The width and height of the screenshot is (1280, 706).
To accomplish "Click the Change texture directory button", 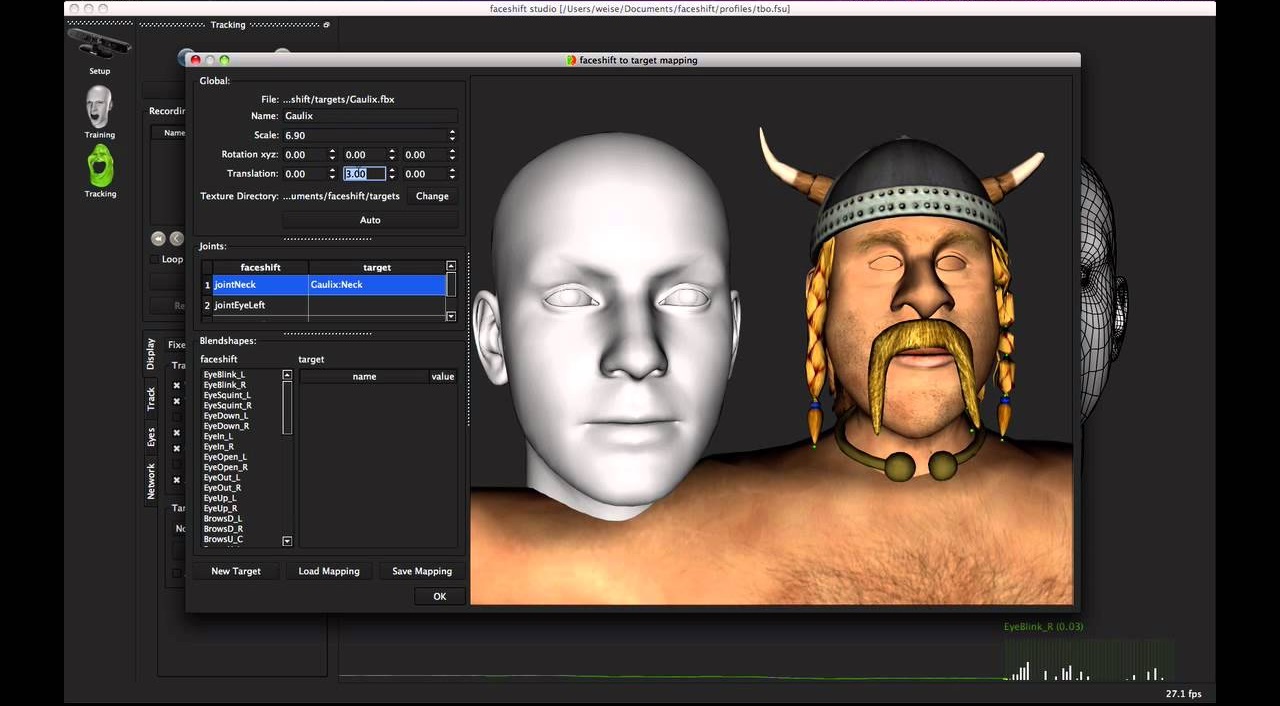I will tap(432, 196).
